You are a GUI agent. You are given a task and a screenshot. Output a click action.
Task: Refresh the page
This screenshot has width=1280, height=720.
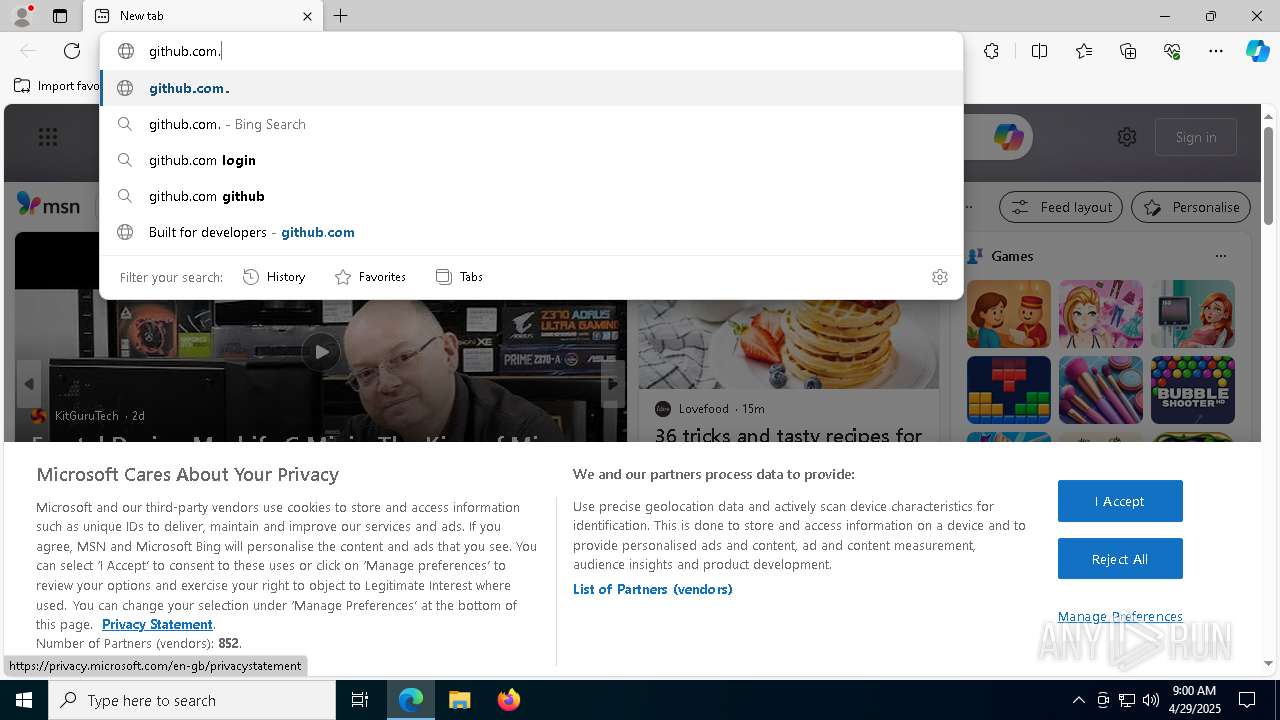tap(72, 51)
